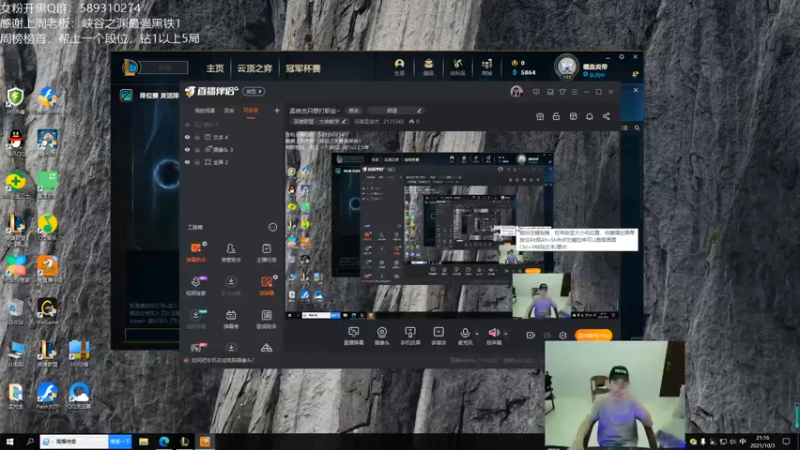Open File Explorer from the taskbar
The image size is (800, 450).
point(143,441)
